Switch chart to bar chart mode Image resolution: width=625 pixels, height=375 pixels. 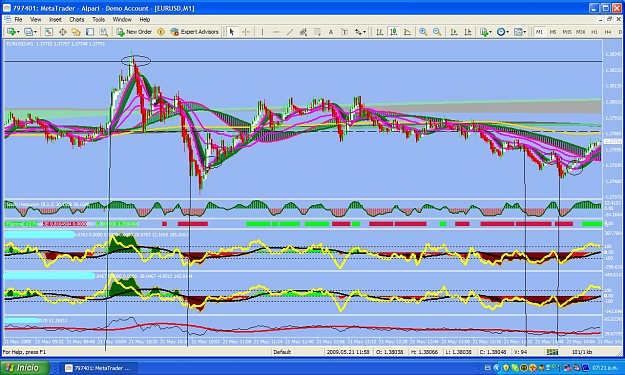point(379,32)
